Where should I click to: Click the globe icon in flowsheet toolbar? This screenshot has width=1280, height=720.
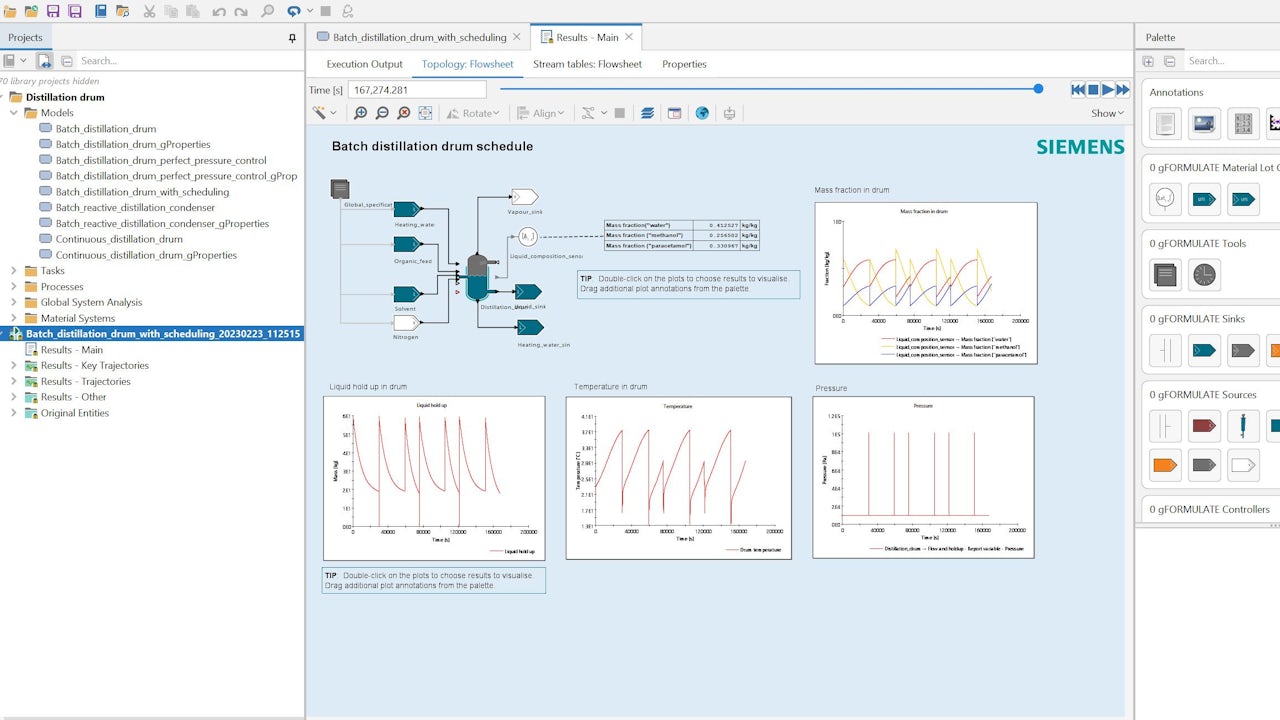pos(702,113)
